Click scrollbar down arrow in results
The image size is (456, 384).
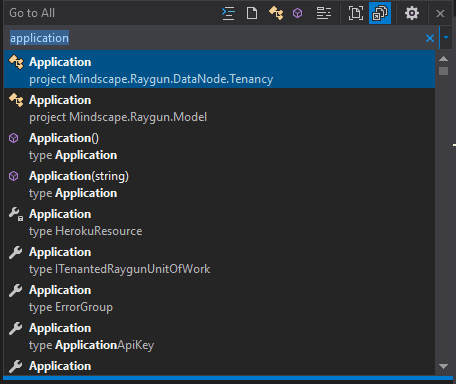tap(443, 366)
